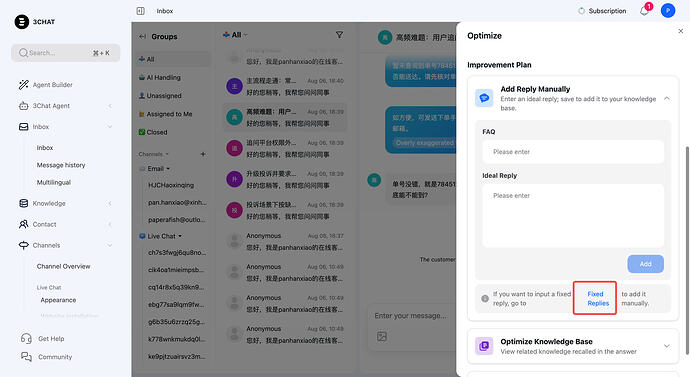Click the Optimize panel vertical scrollbar
Screen dimensions: 690x377
687,250
